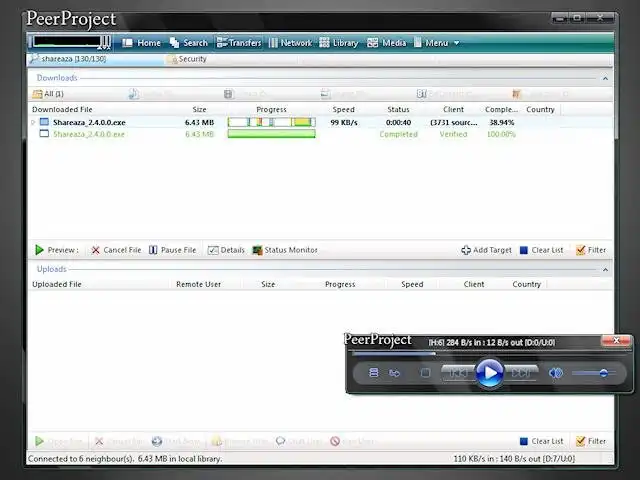Open the Media view
Image resolution: width=640 pixels, height=480 pixels.
click(386, 43)
